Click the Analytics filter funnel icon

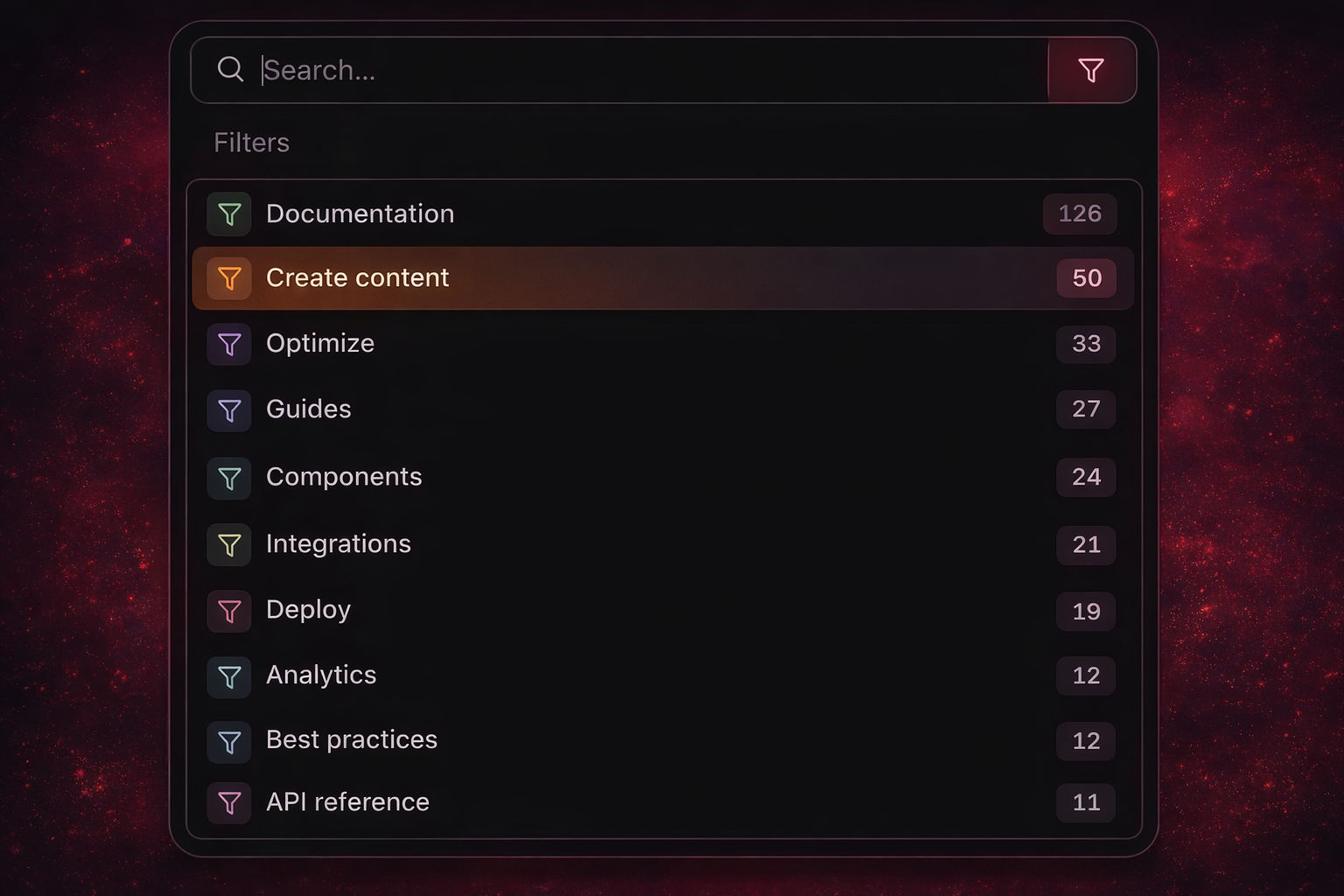point(228,676)
